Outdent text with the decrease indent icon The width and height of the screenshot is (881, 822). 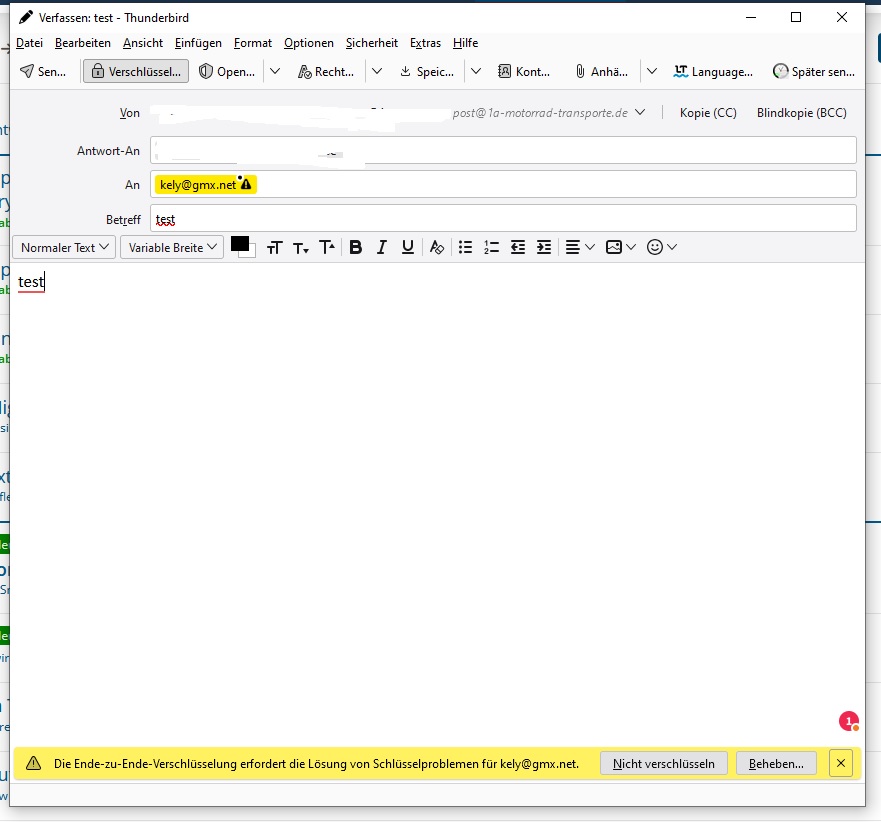point(517,247)
